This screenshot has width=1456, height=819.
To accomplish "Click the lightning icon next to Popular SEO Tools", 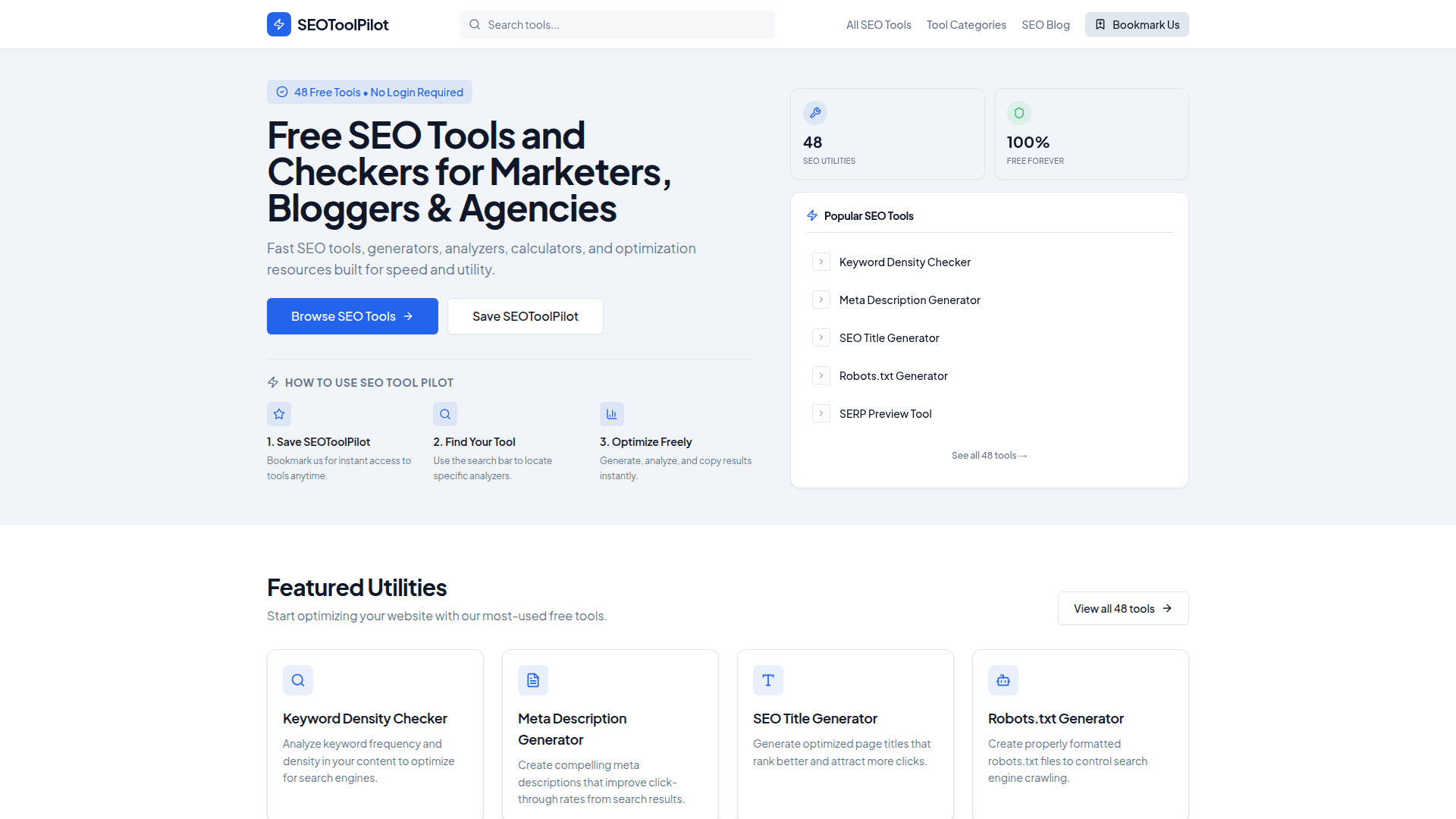I will click(x=812, y=215).
